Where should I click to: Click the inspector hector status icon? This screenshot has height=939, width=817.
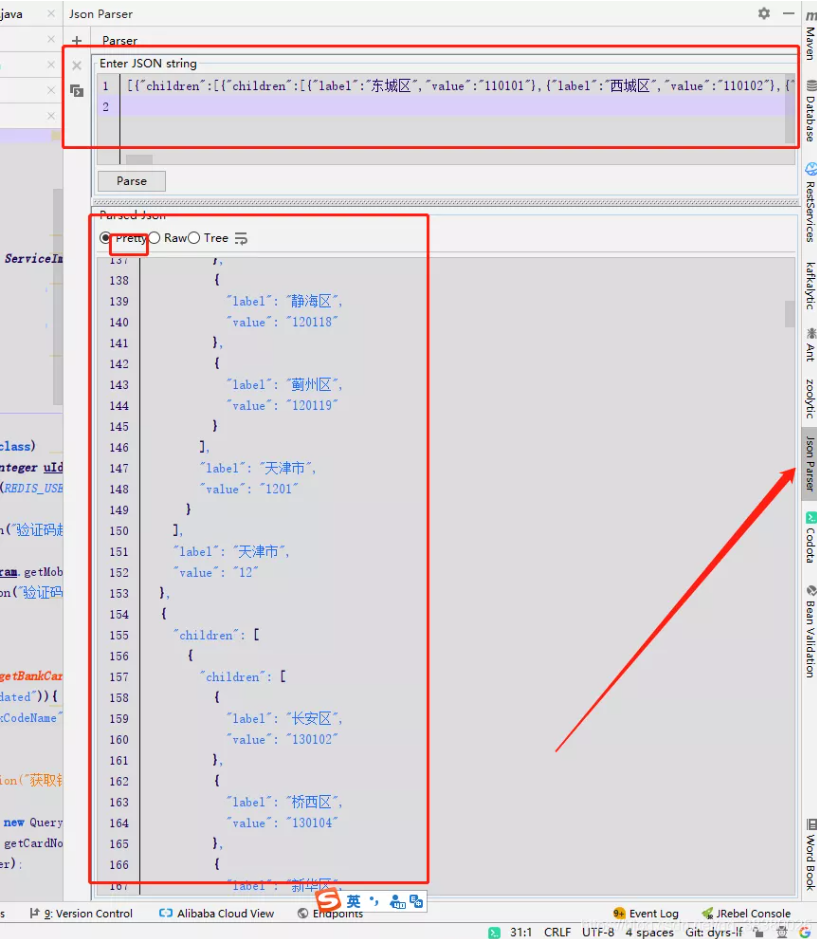coord(782,932)
